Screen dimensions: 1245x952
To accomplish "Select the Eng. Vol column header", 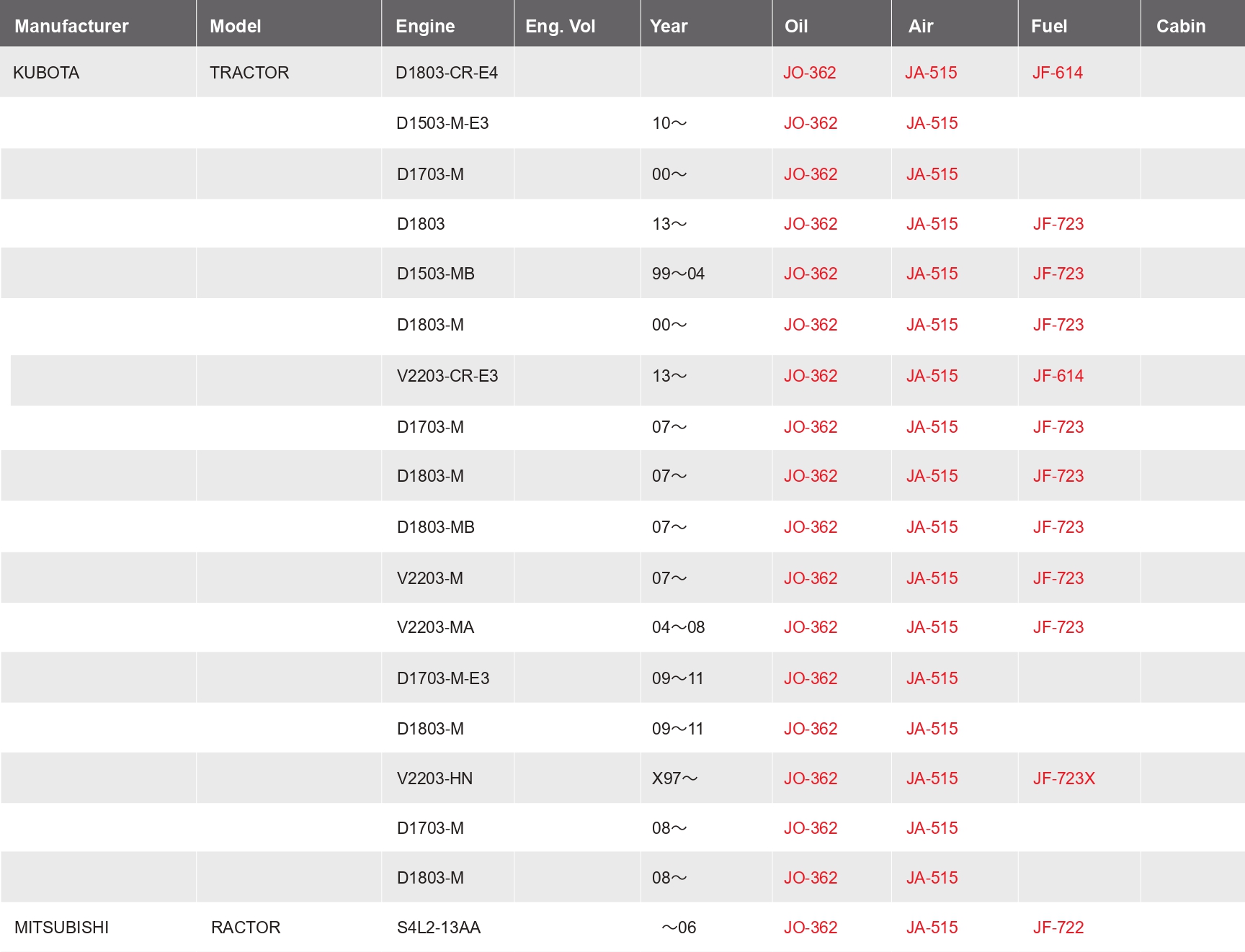I will pyautogui.click(x=560, y=27).
